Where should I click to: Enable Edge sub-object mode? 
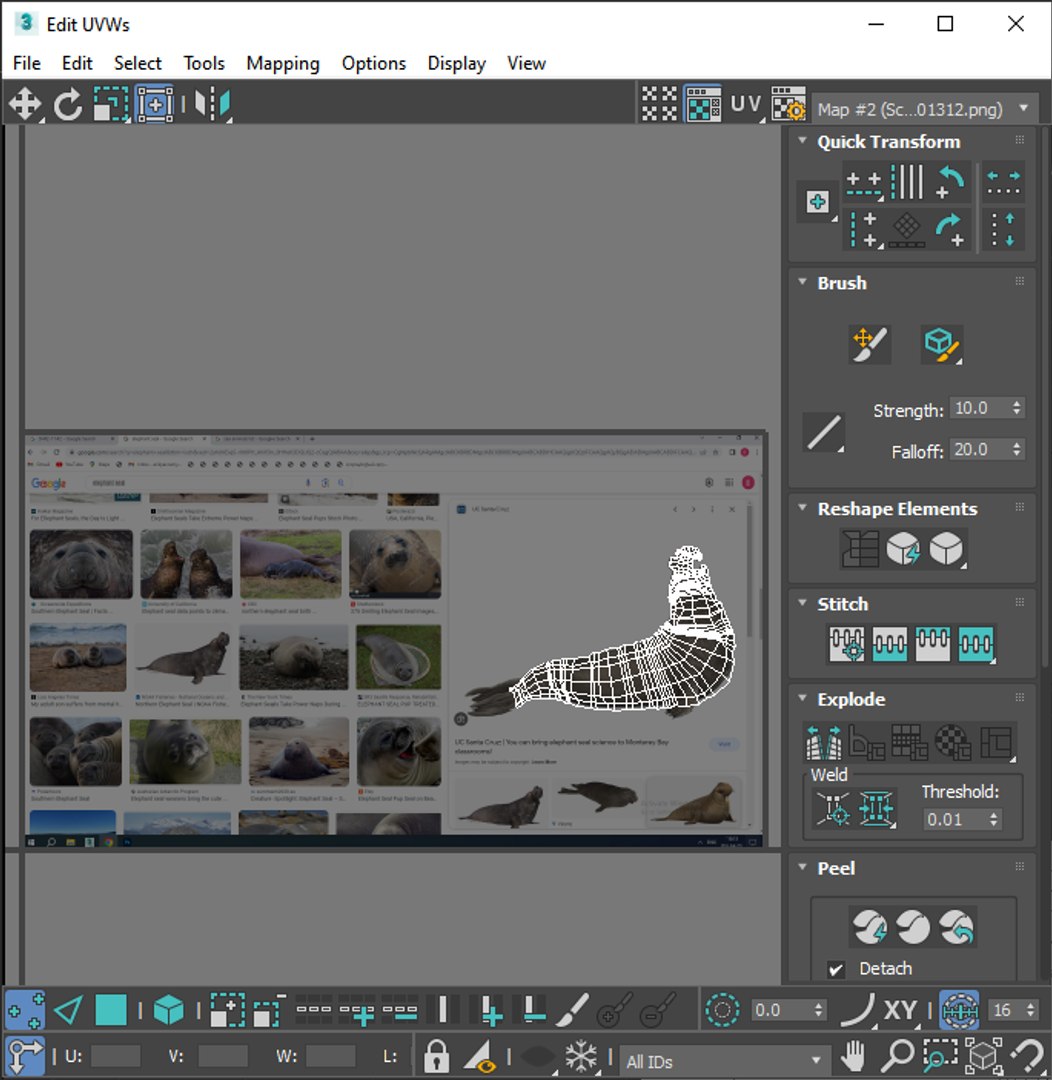68,1010
